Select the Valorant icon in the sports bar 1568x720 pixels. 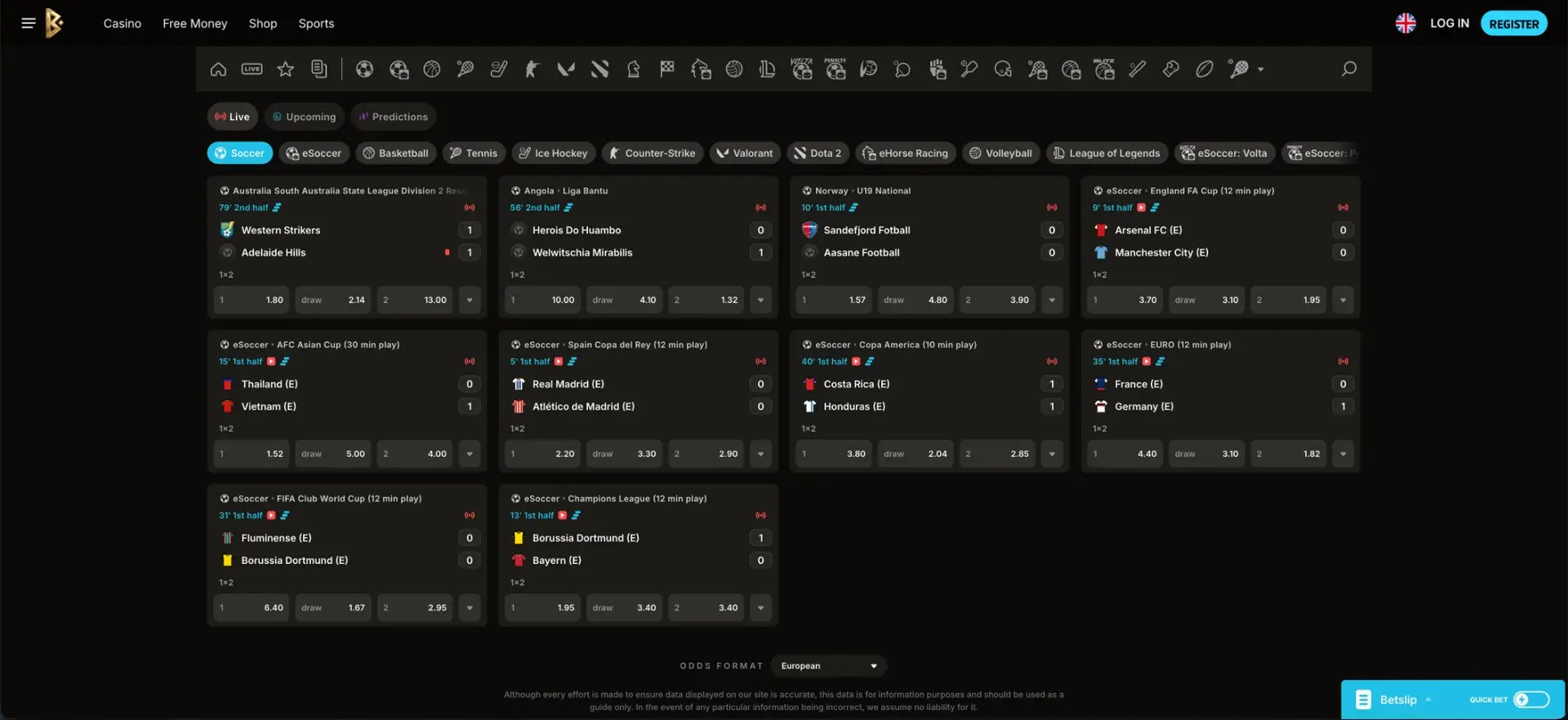point(566,69)
